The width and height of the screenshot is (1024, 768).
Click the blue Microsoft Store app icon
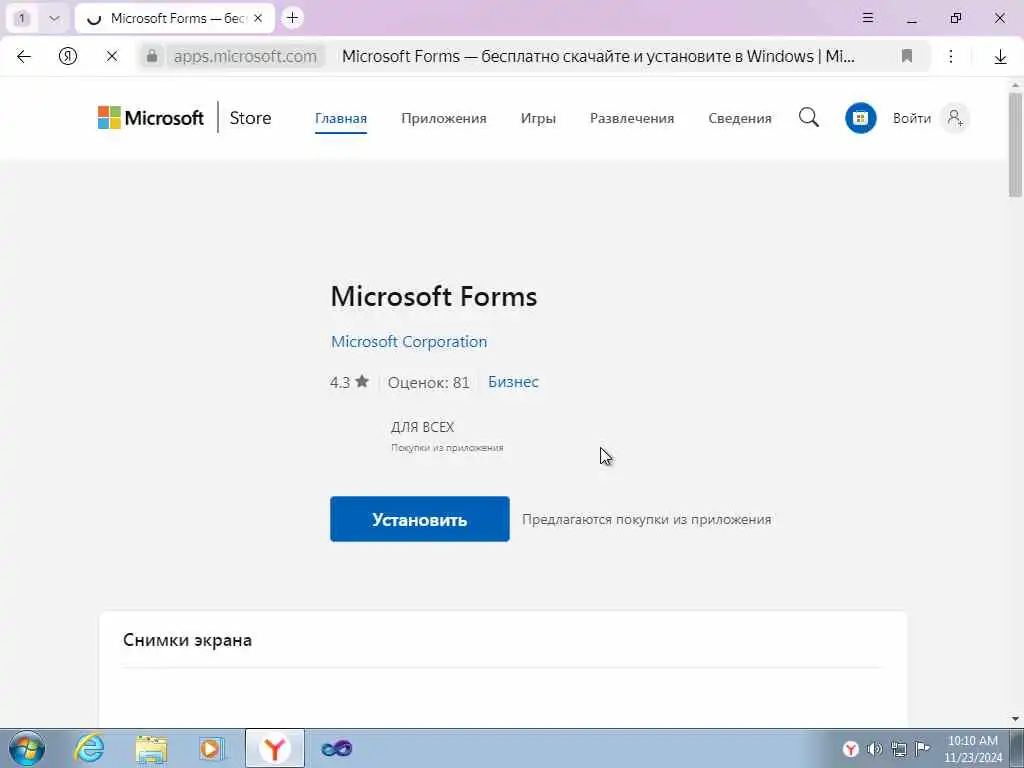[x=861, y=118]
